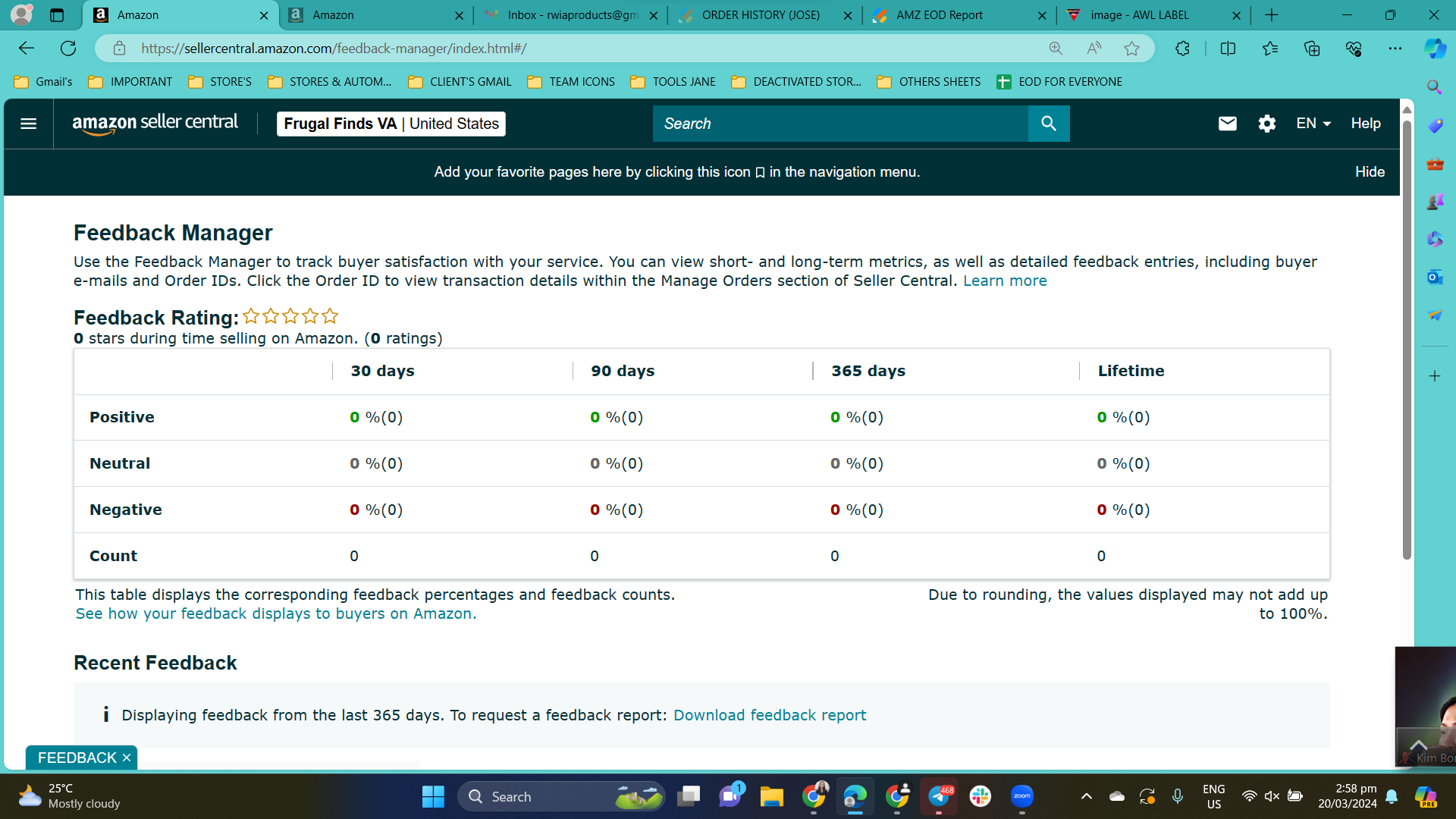This screenshot has width=1456, height=819.
Task: Open the Favorites list icon
Action: pos(1270,49)
